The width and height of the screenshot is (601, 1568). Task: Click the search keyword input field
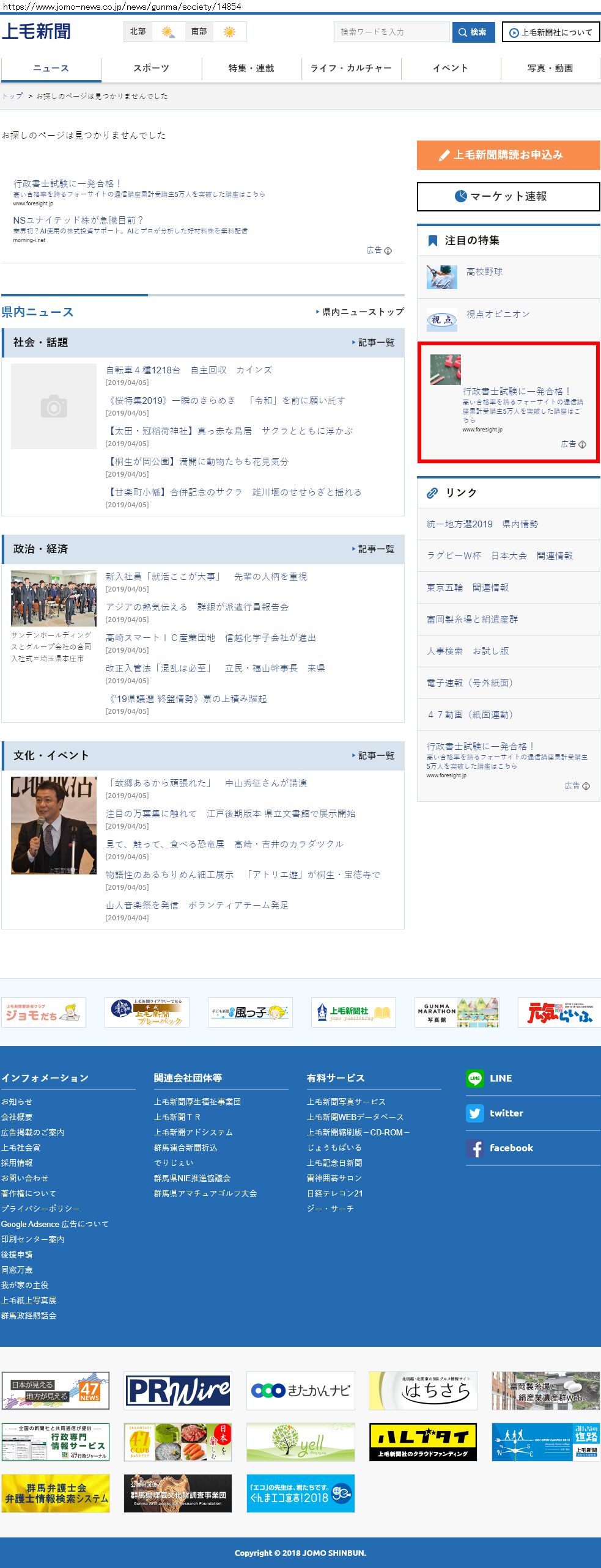tap(391, 32)
